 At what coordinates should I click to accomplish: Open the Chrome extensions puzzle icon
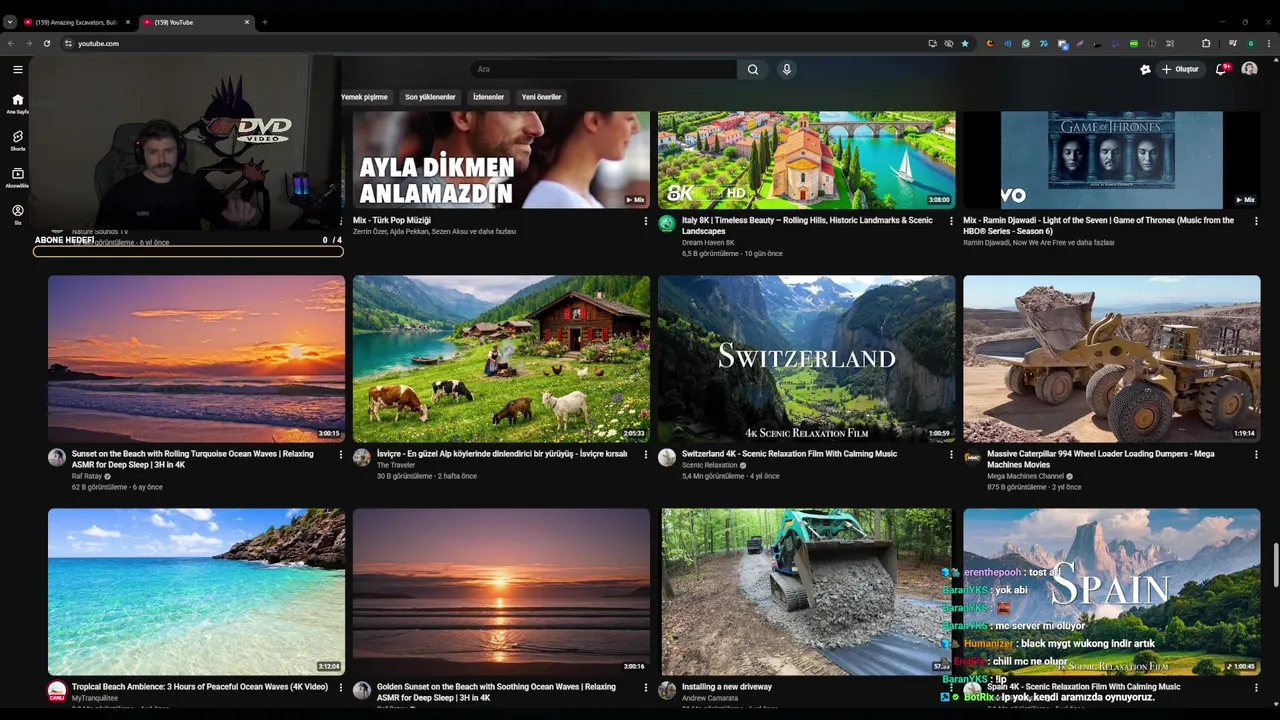click(1206, 43)
